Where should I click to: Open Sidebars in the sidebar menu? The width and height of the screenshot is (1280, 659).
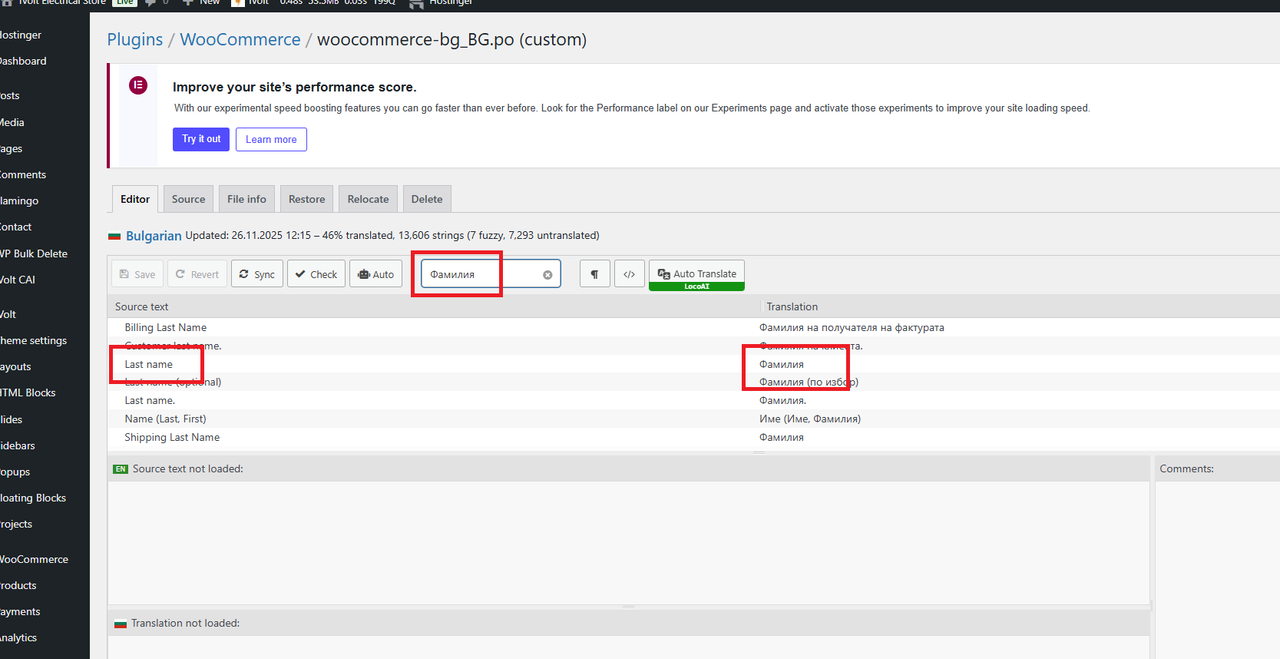[x=19, y=445]
